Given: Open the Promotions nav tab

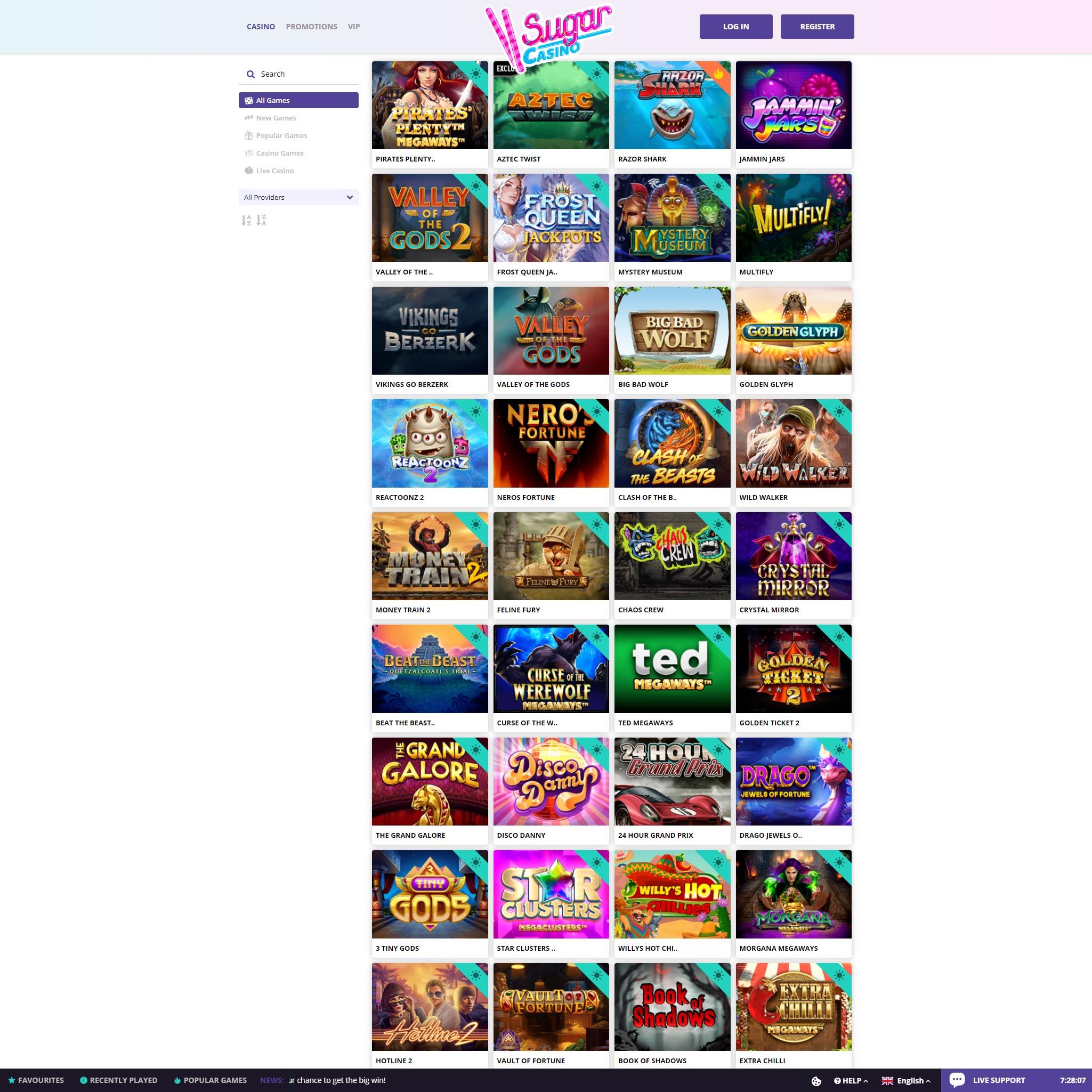Looking at the screenshot, I should point(311,27).
